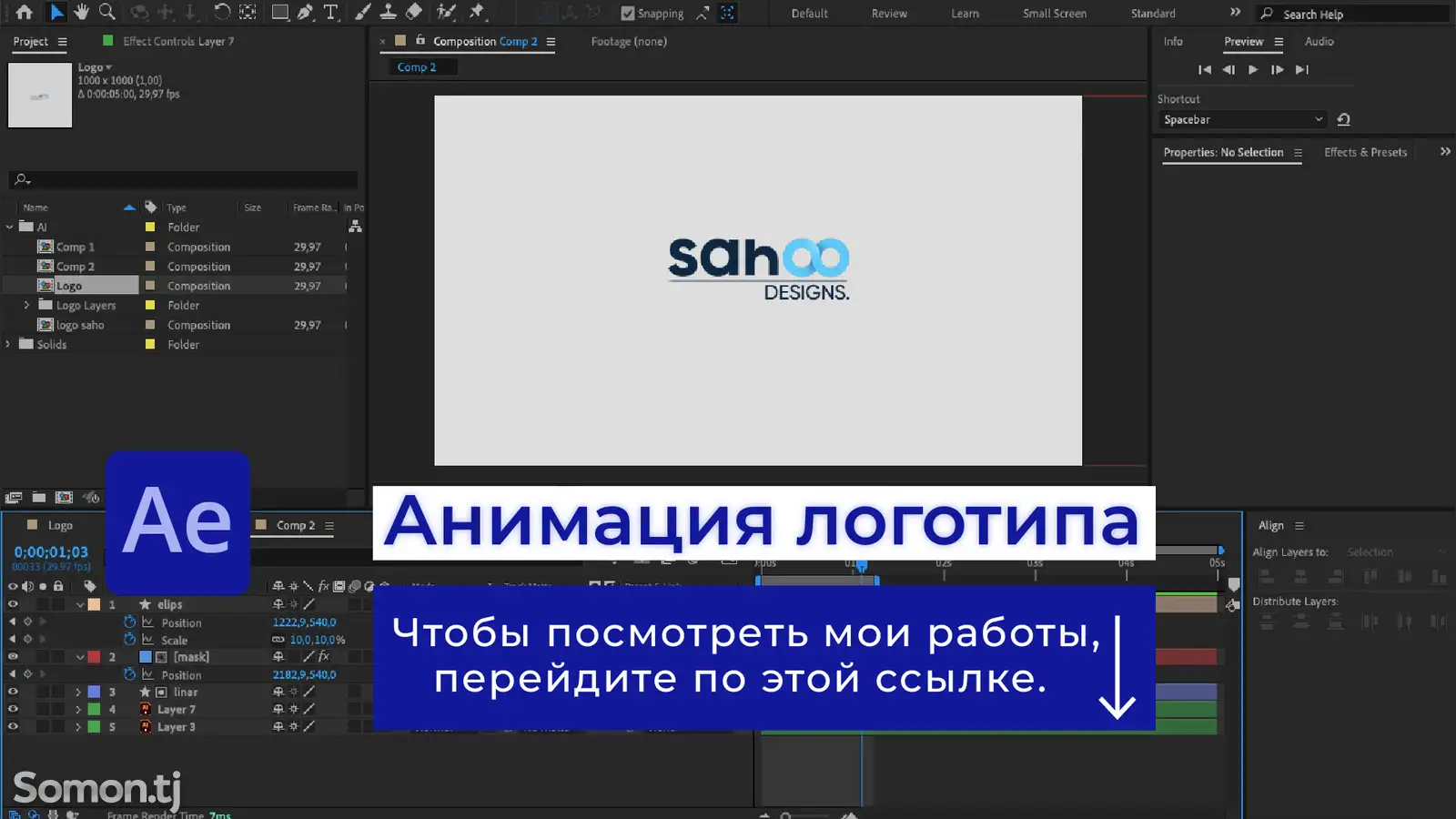
Task: Select the Eraser tool
Action: 413,13
